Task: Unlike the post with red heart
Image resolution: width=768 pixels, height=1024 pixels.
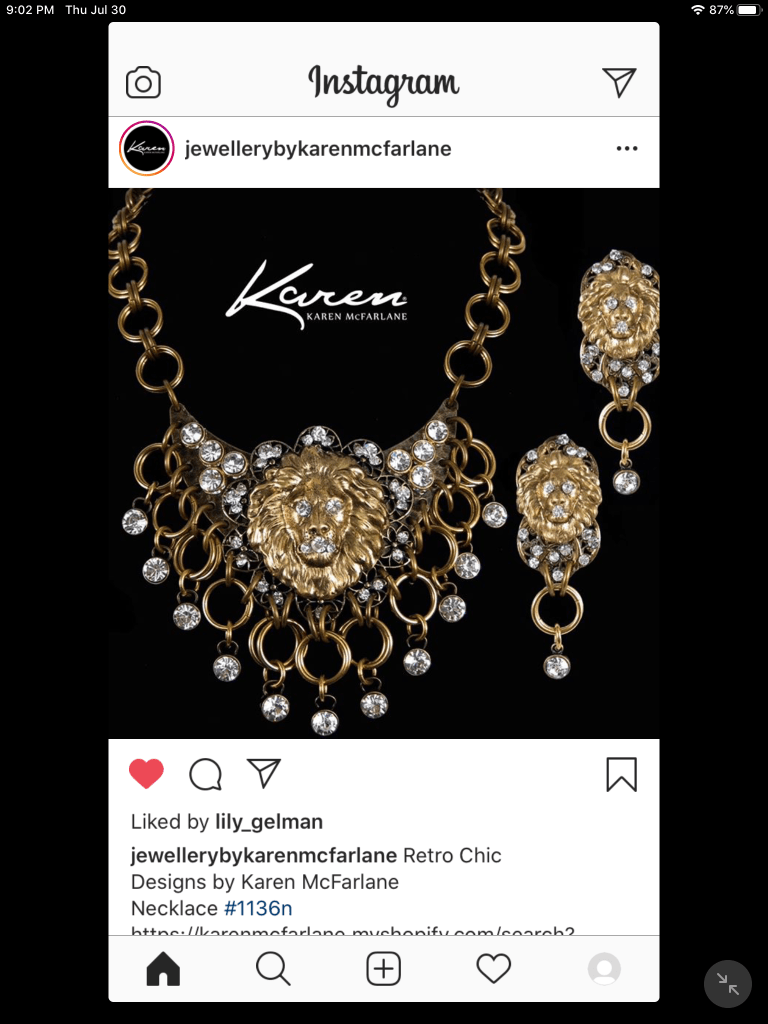Action: pyautogui.click(x=146, y=774)
